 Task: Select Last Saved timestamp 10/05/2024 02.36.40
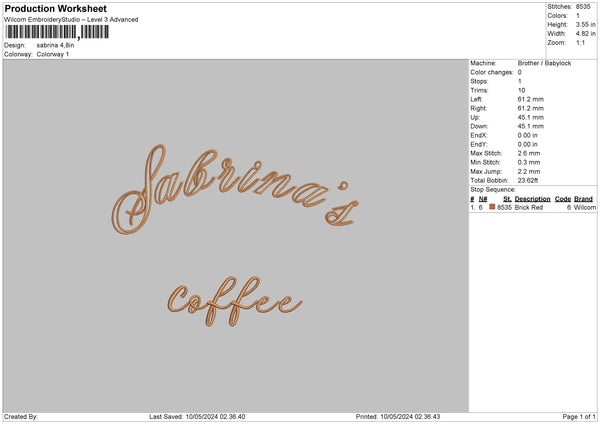(215, 417)
